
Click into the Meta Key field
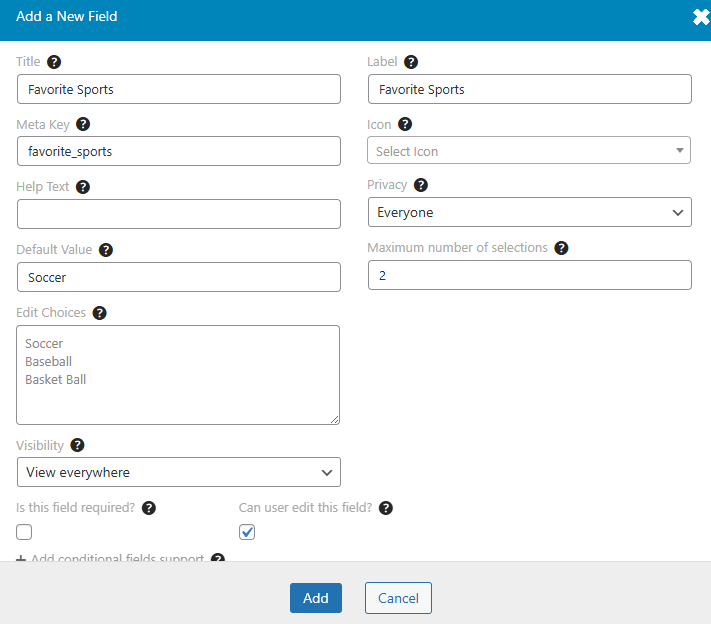pos(179,151)
